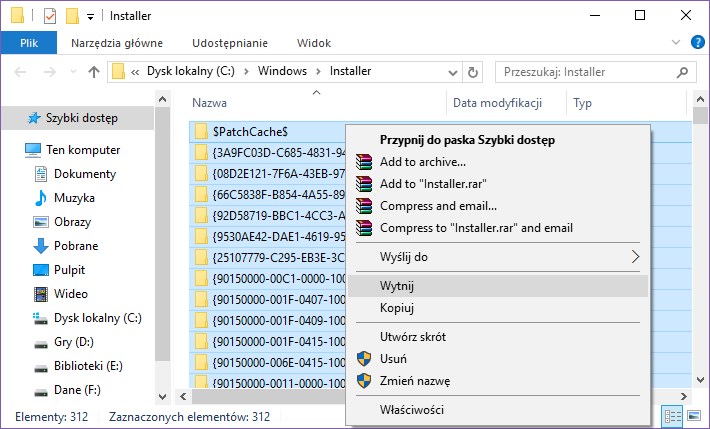The height and width of the screenshot is (429, 710).
Task: Click Installer in the address path
Action: coord(350,71)
